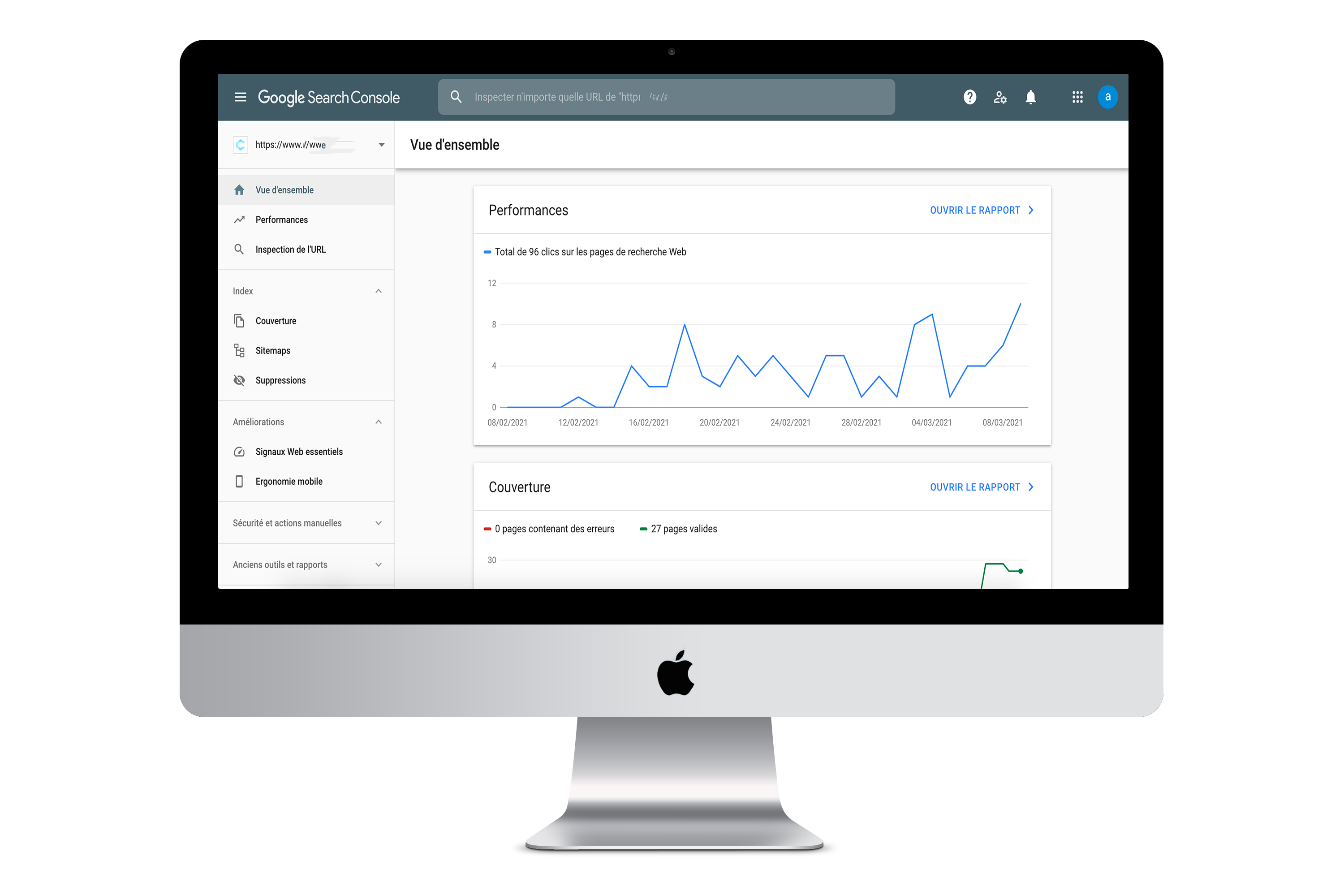The height and width of the screenshot is (896, 1344).
Task: Select the Performances menu item
Action: (x=281, y=219)
